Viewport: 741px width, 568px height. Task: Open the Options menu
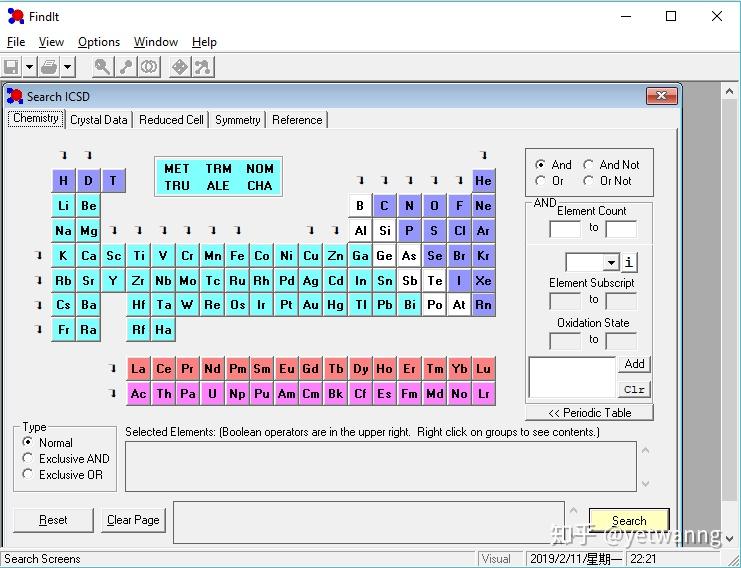coord(99,42)
